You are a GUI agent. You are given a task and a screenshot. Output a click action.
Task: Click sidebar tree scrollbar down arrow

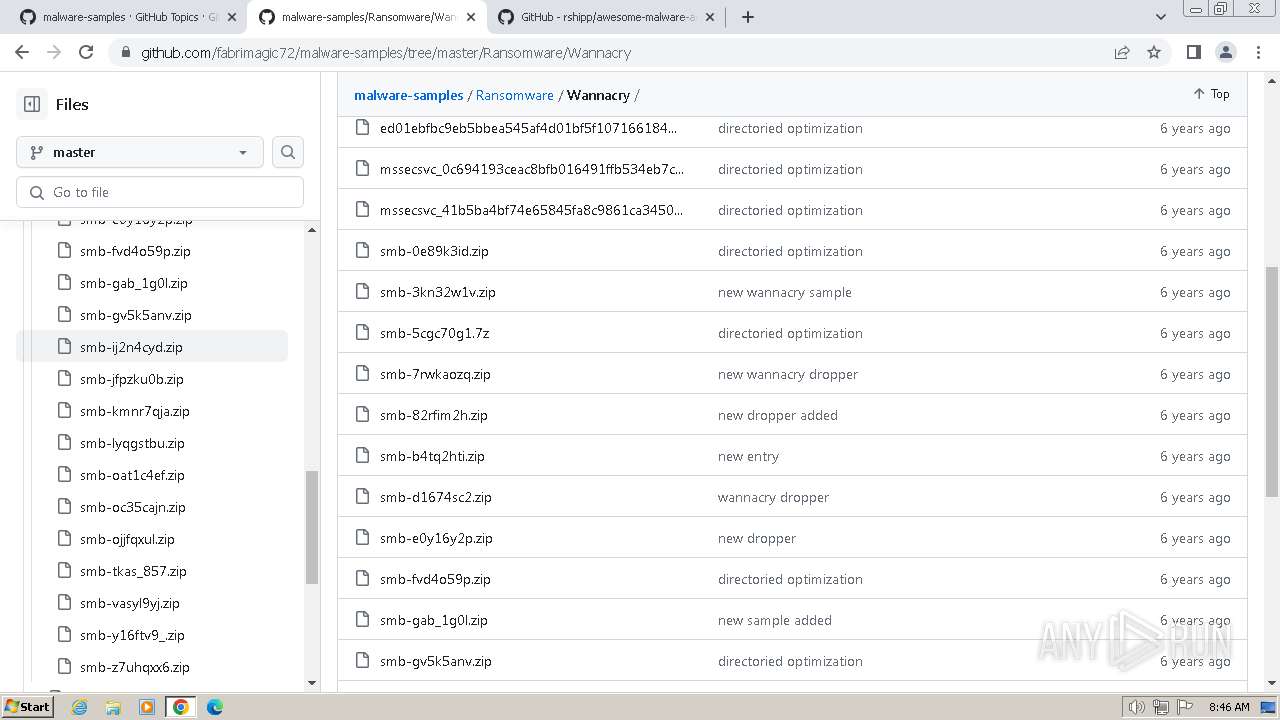(312, 683)
